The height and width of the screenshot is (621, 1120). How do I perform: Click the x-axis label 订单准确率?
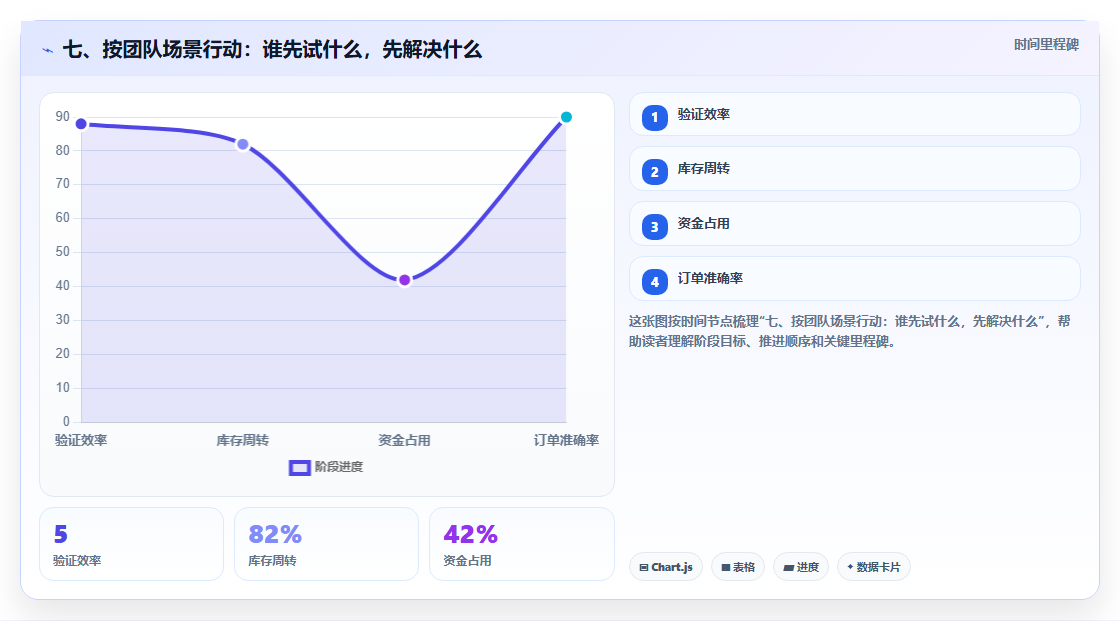[x=566, y=440]
